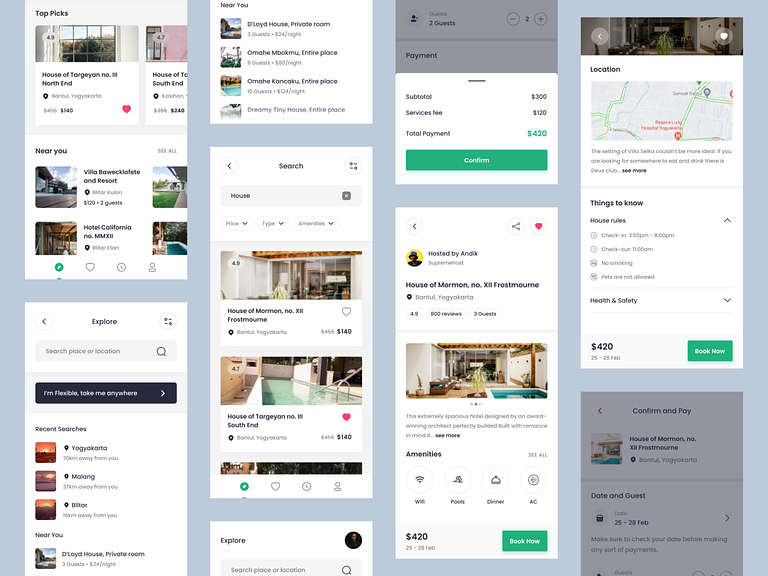This screenshot has height=576, width=768.
Task: Open the history clock tab below the search results
Action: 306,486
